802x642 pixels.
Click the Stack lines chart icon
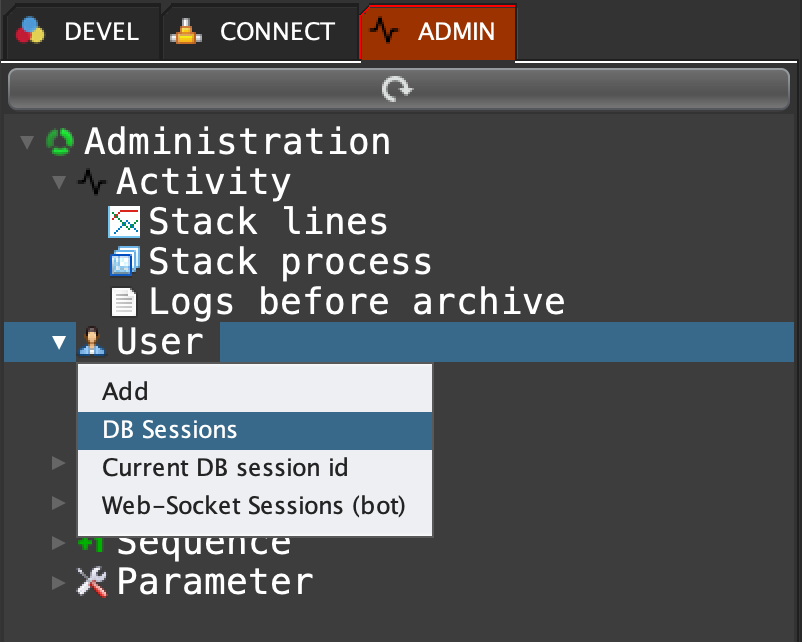click(x=124, y=222)
